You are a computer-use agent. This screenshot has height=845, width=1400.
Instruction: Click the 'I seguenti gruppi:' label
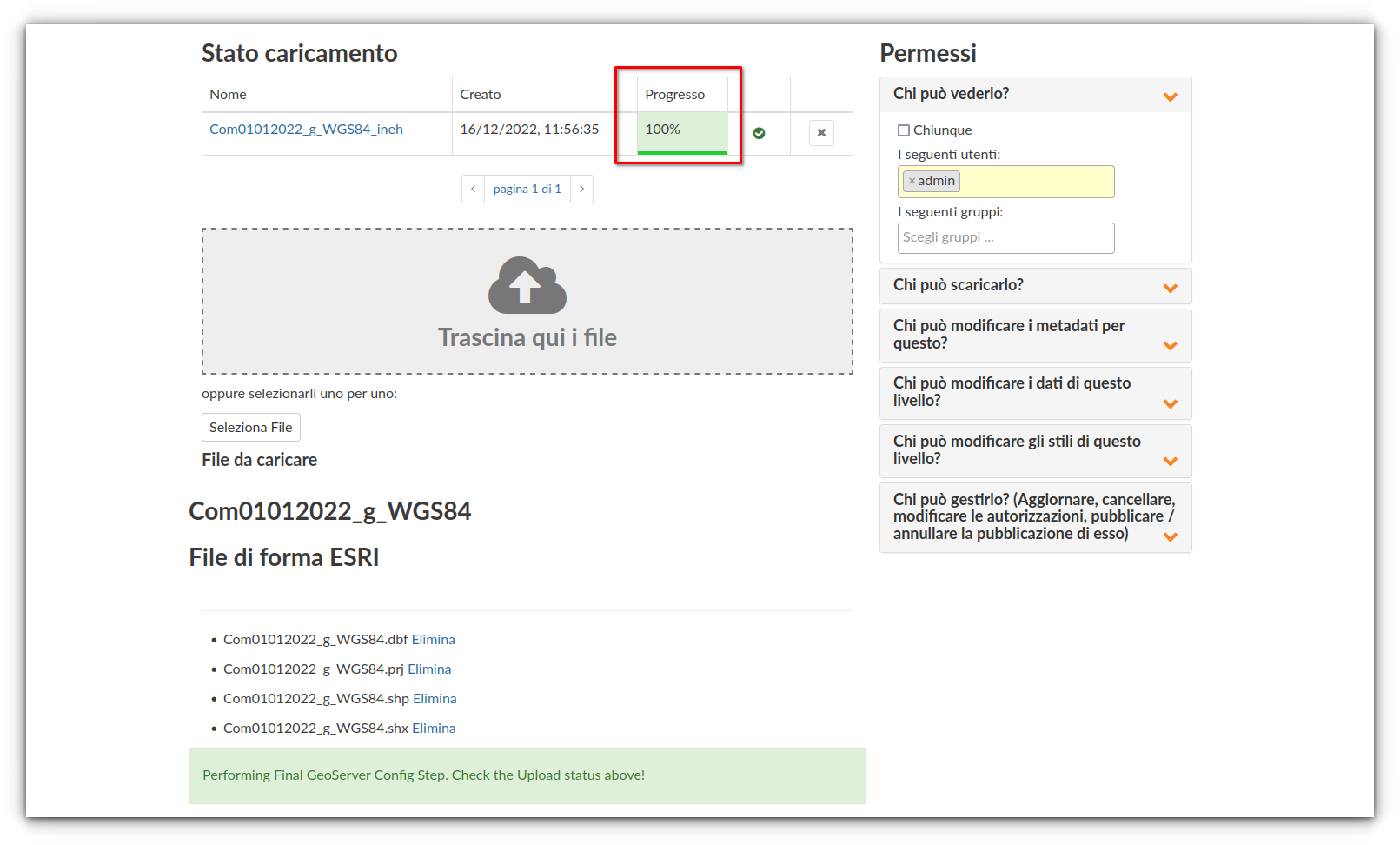point(951,212)
